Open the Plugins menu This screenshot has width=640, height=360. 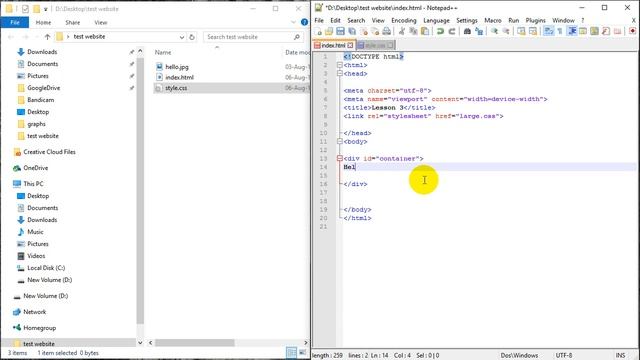click(x=536, y=20)
